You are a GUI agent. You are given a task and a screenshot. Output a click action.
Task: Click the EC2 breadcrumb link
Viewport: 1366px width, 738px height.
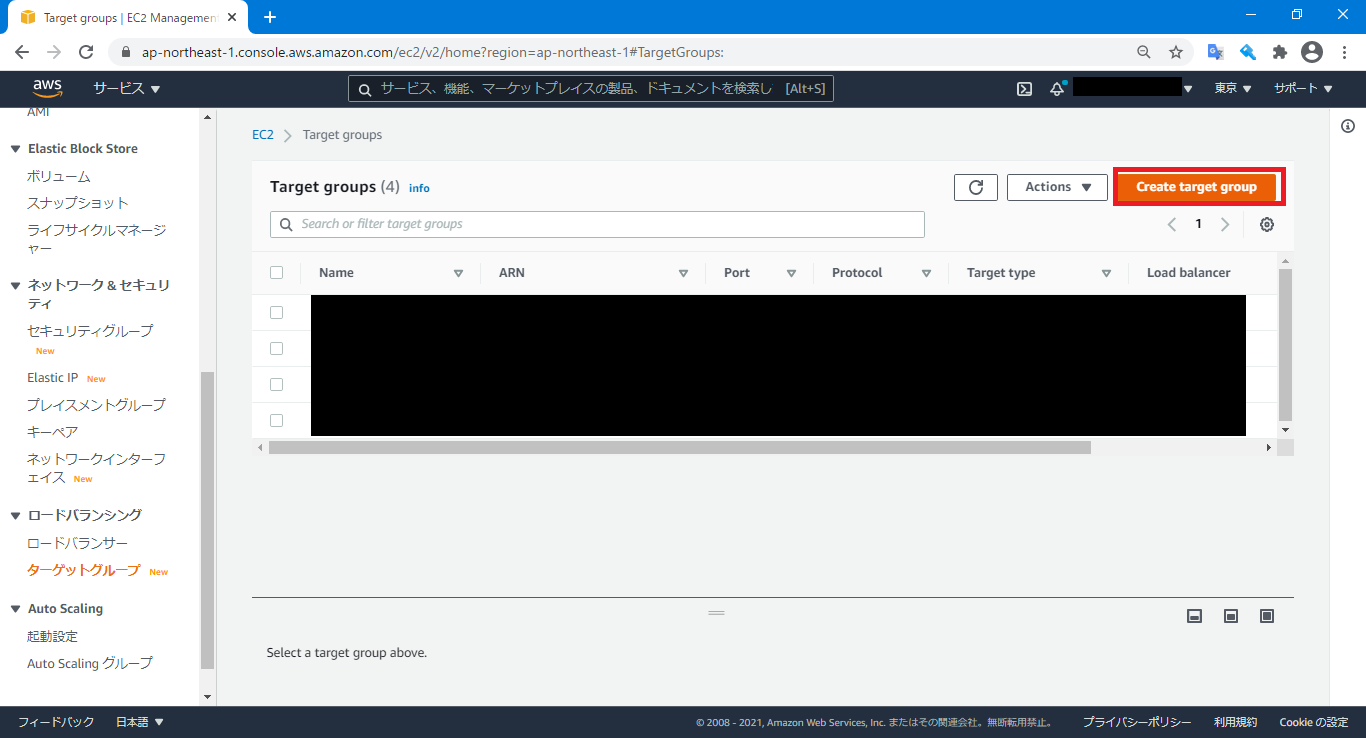(262, 135)
